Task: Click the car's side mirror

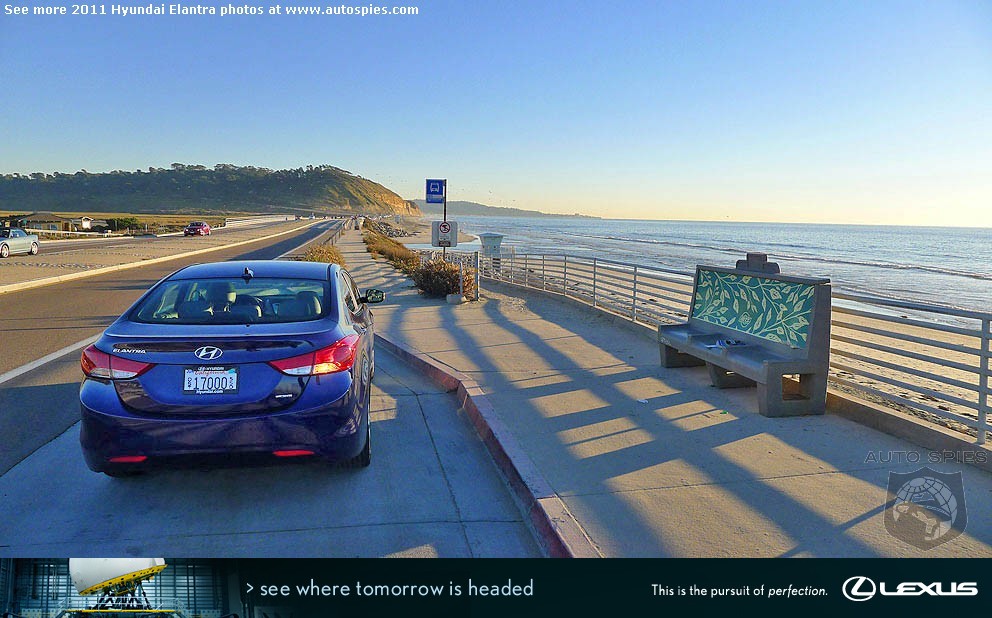Action: pyautogui.click(x=373, y=295)
